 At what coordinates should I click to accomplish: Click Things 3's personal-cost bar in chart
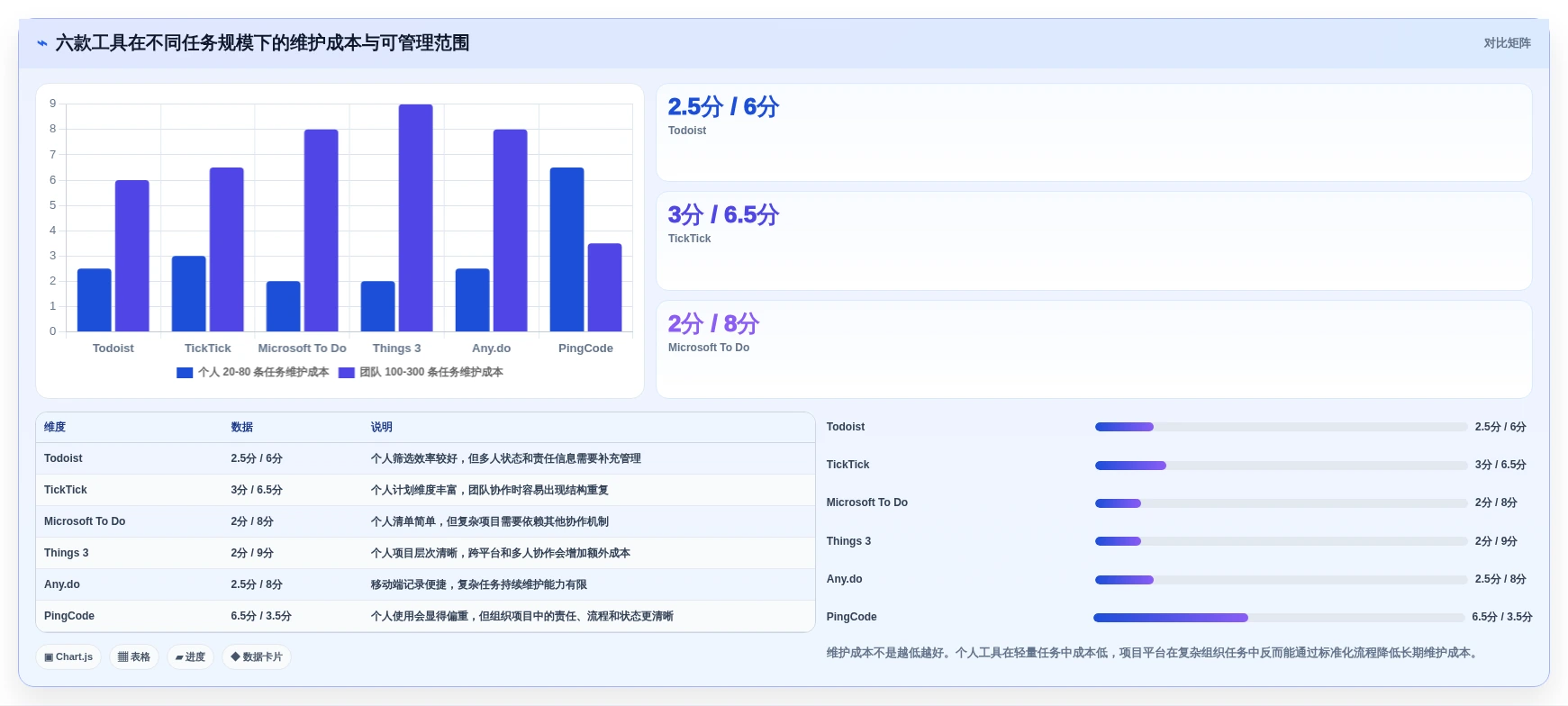coord(378,306)
